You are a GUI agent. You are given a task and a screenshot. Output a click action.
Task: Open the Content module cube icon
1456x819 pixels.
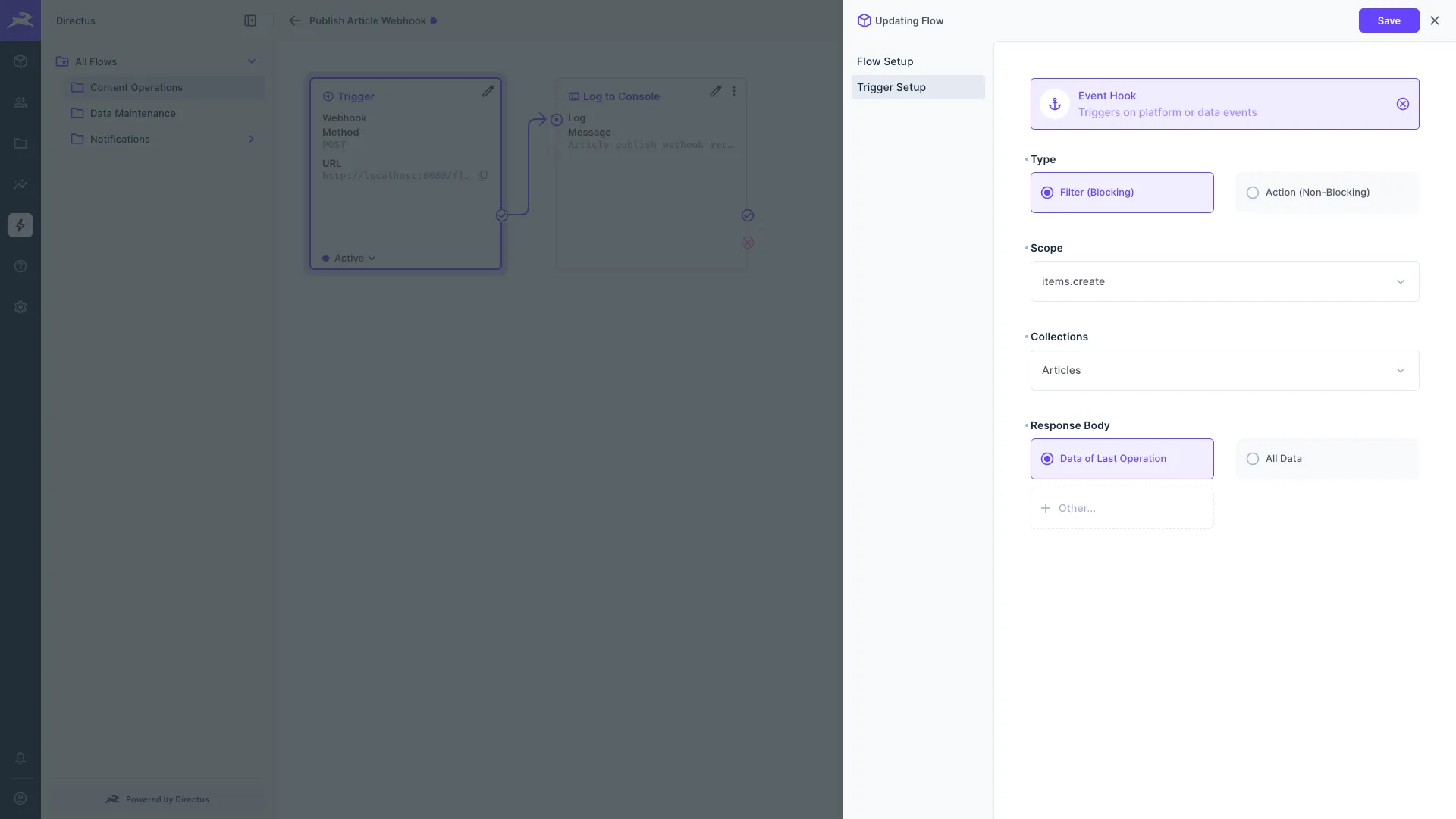click(20, 61)
